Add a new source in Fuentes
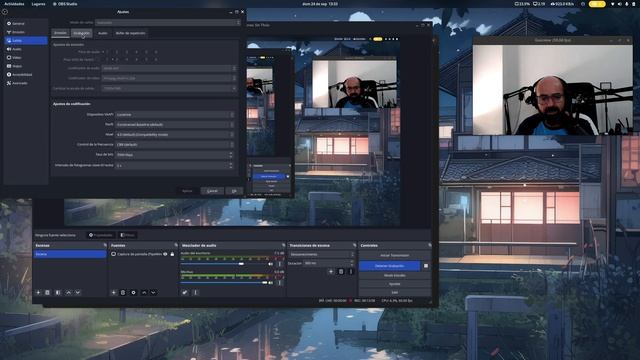This screenshot has height=360, width=640. click(x=113, y=293)
